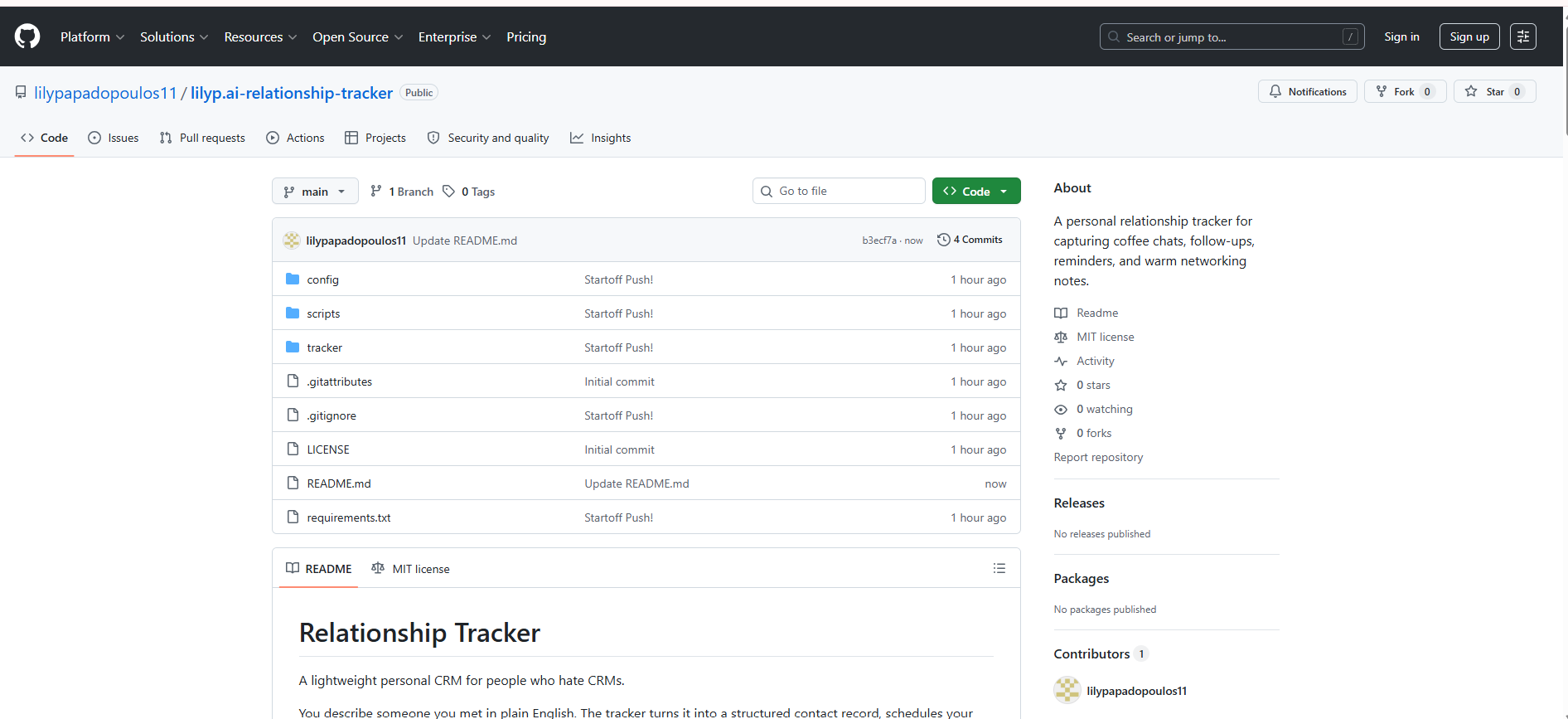Switch to the Code tab
Viewport: 1568px width, 719px height.
coord(45,138)
